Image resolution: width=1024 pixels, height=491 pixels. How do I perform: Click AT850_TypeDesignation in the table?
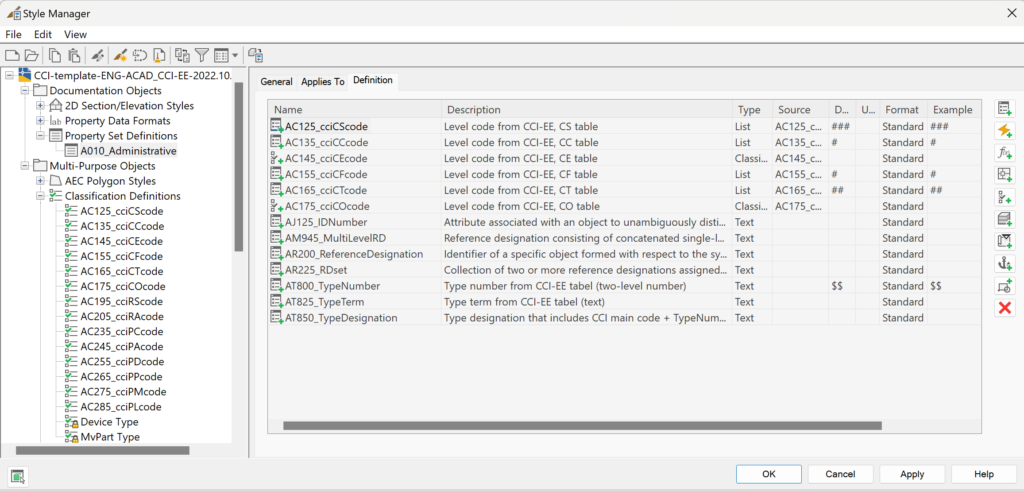341,318
